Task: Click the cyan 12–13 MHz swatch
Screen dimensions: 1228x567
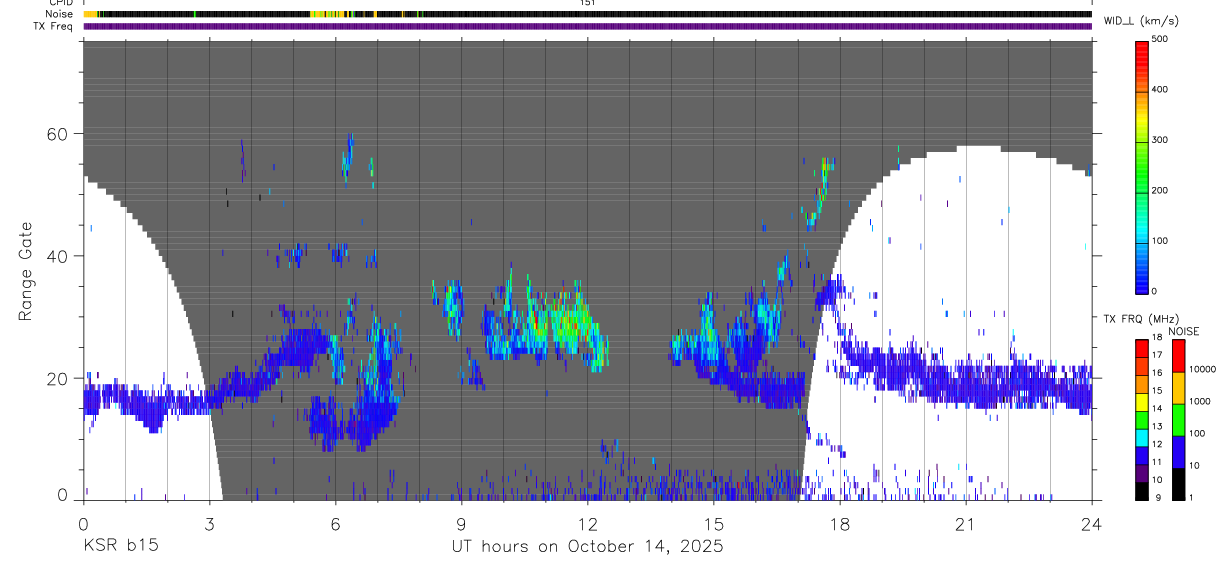Action: click(1141, 437)
